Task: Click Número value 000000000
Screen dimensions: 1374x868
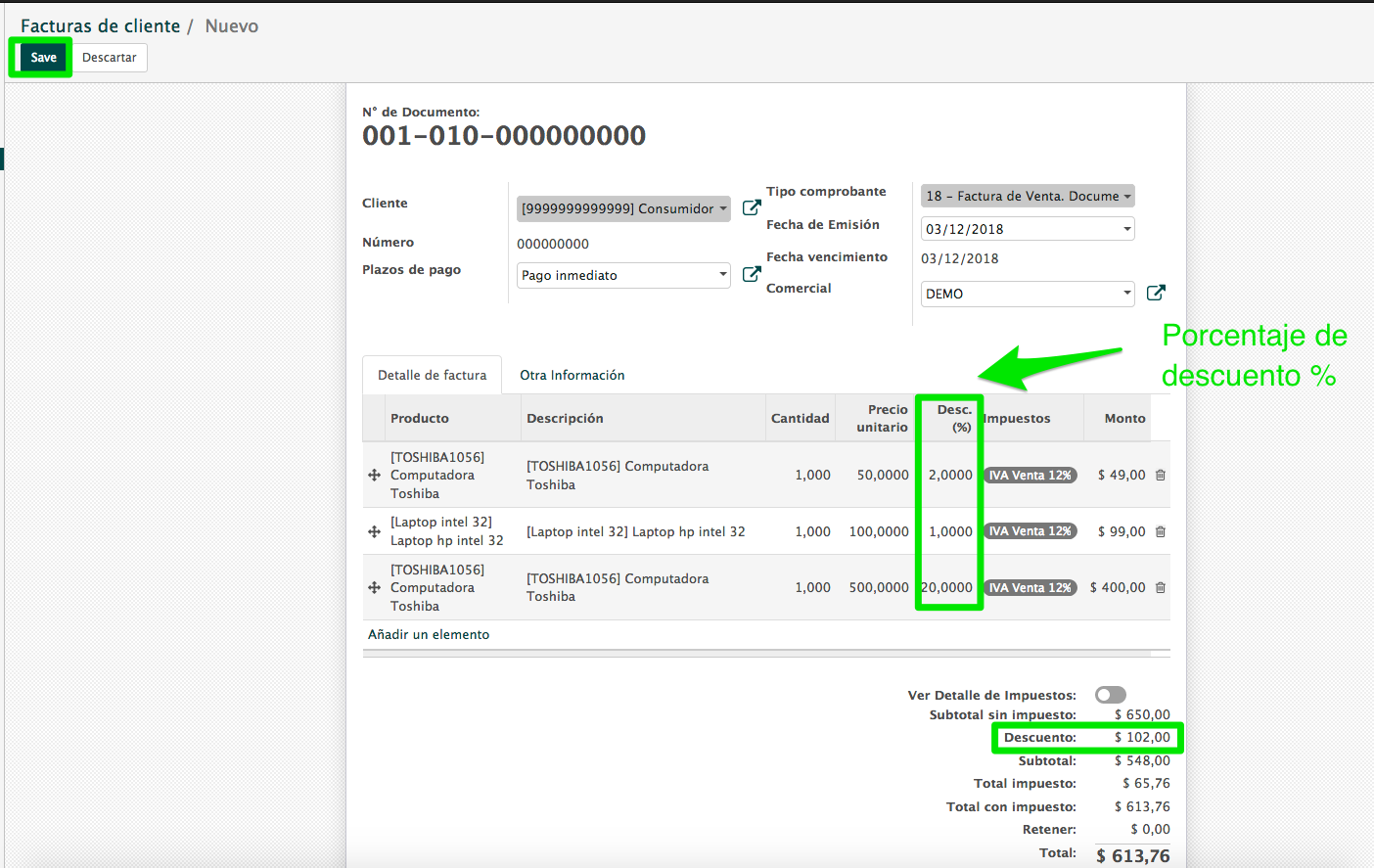Action: [553, 244]
